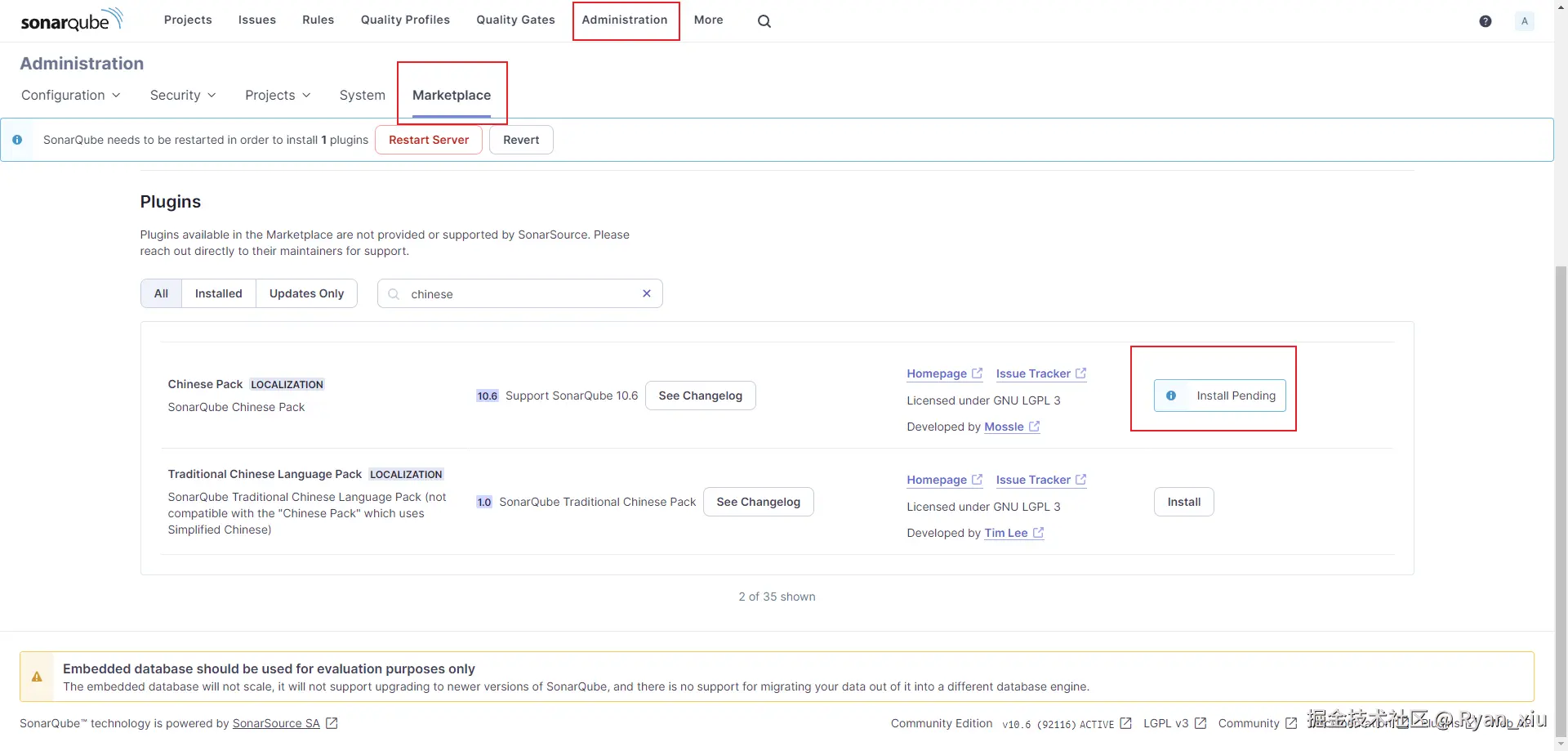Screen dimensions: 1568x751
Task: Open external link icon beside Tim Lee
Action: 1038,533
